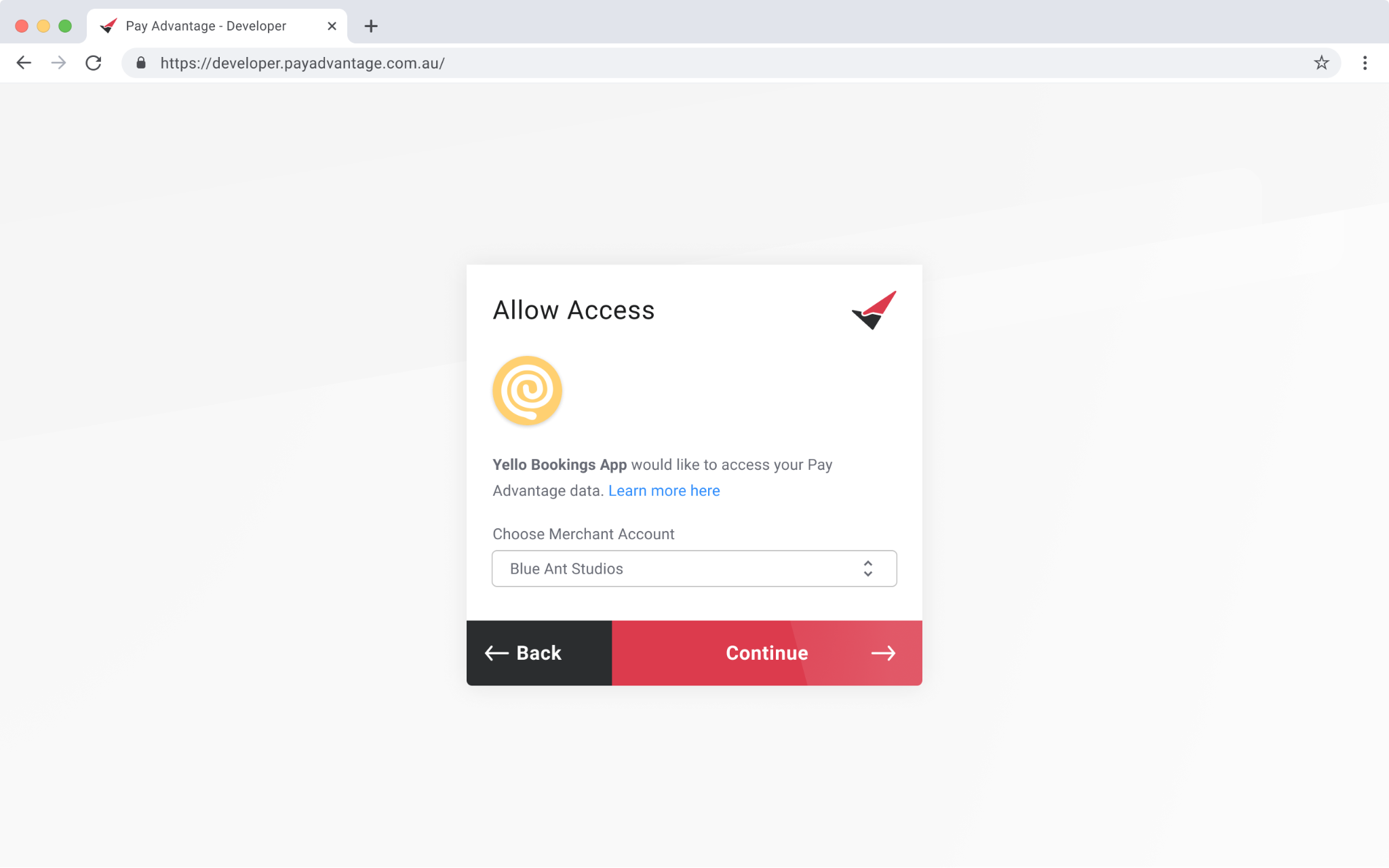Reload the current page
Viewport: 1389px width, 868px height.
pyautogui.click(x=94, y=63)
